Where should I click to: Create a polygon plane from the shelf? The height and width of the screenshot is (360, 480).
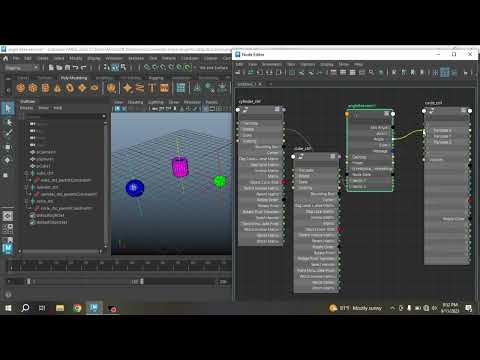pyautogui.click(x=82, y=88)
